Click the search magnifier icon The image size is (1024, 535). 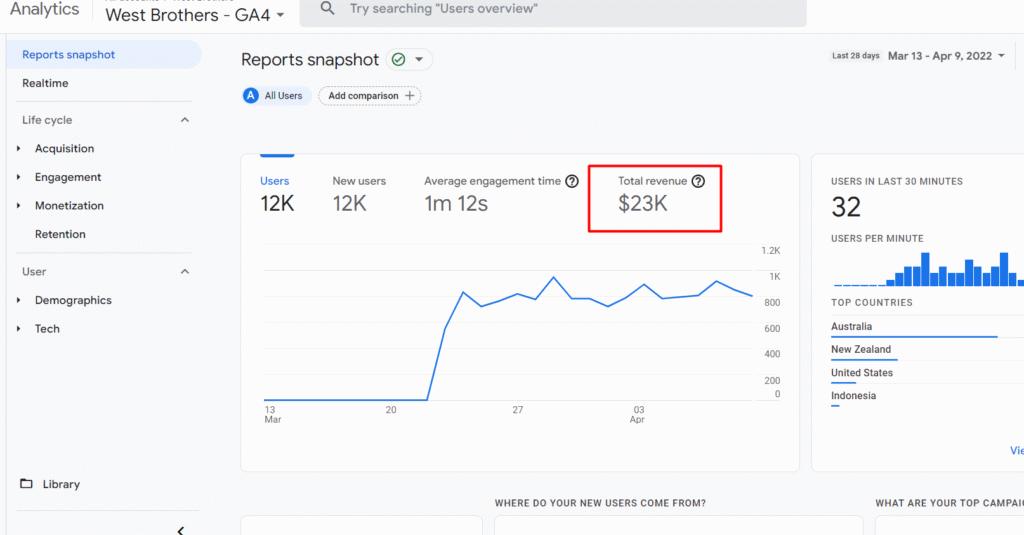[x=327, y=8]
